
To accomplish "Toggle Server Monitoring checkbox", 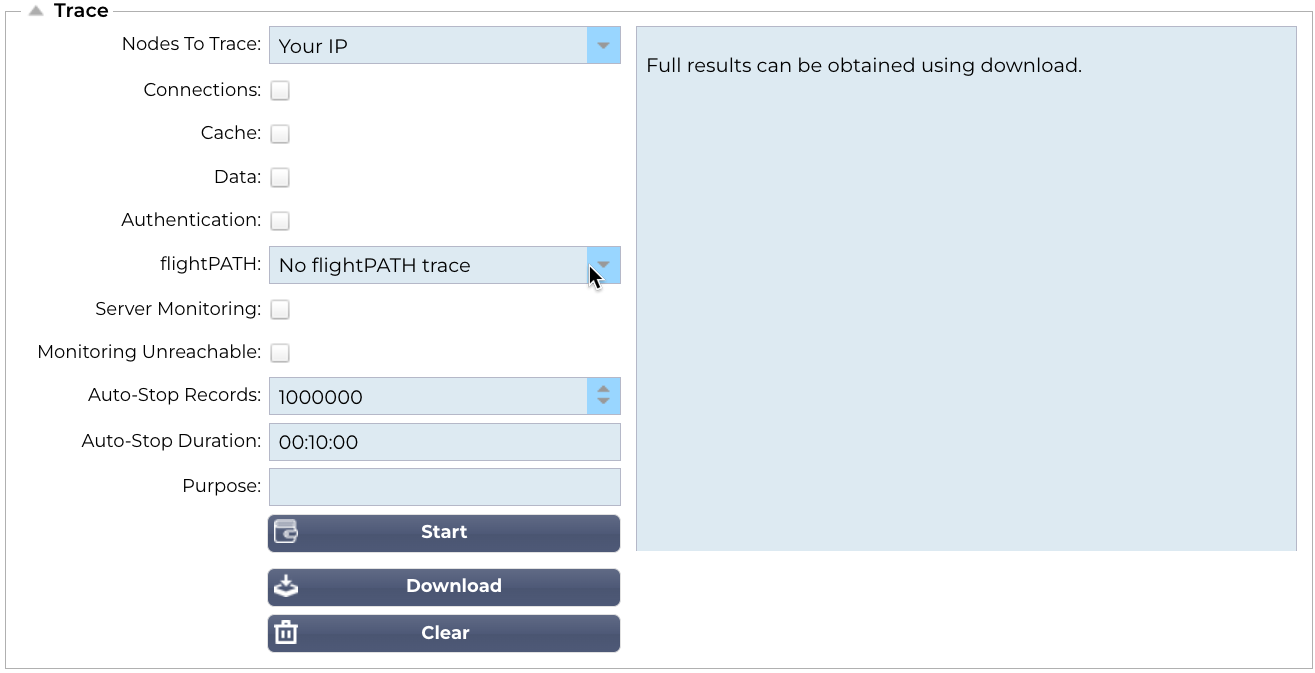I will [280, 310].
